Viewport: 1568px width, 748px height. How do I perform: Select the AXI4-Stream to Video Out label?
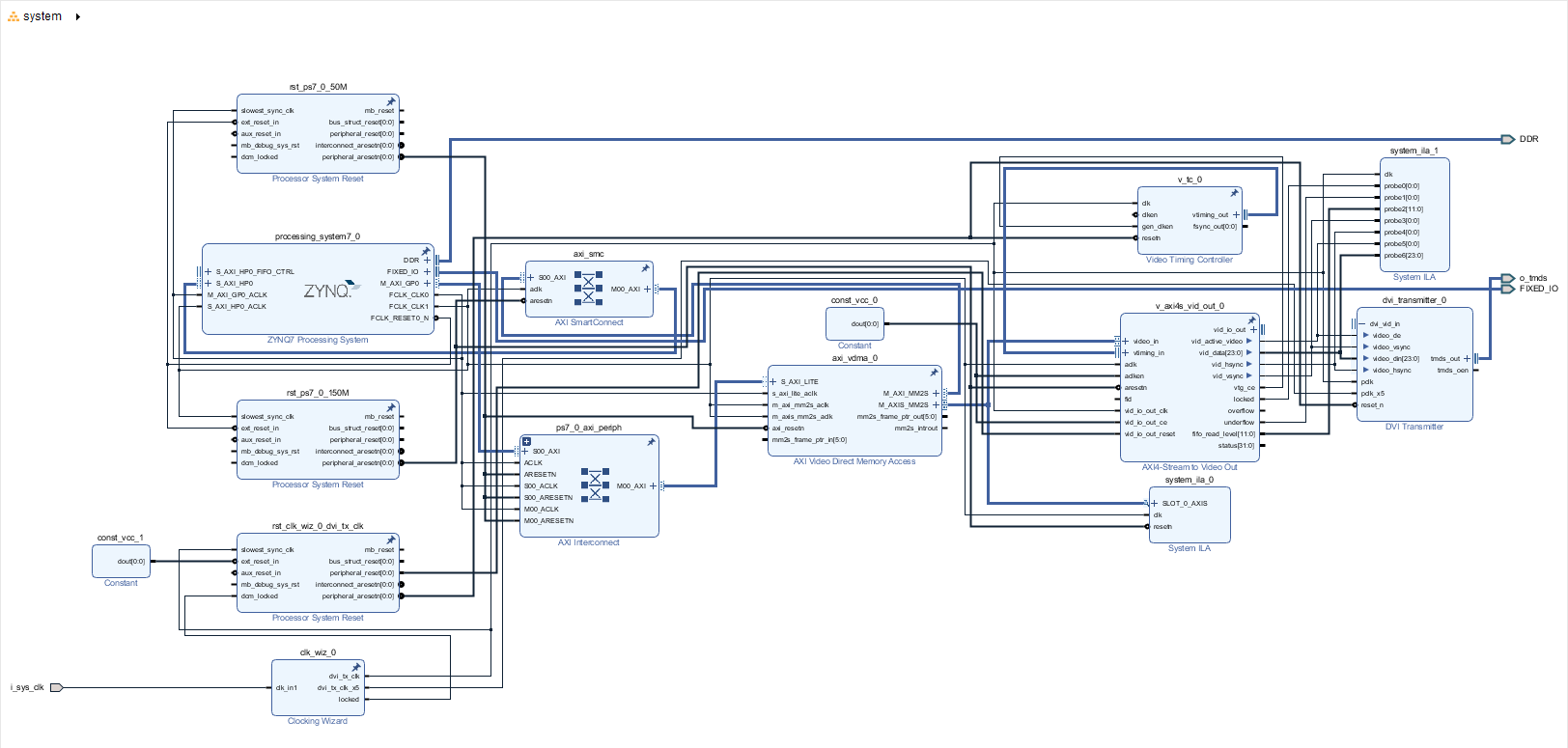click(1190, 467)
